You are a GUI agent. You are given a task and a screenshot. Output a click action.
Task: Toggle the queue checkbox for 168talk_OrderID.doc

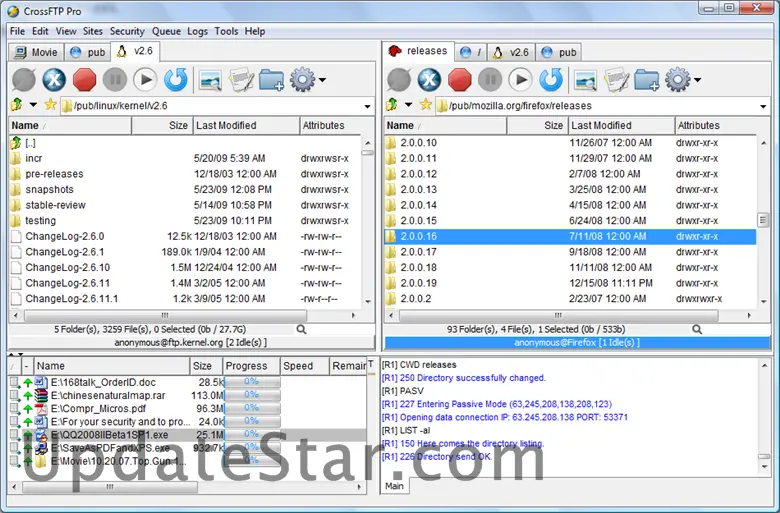[x=14, y=382]
